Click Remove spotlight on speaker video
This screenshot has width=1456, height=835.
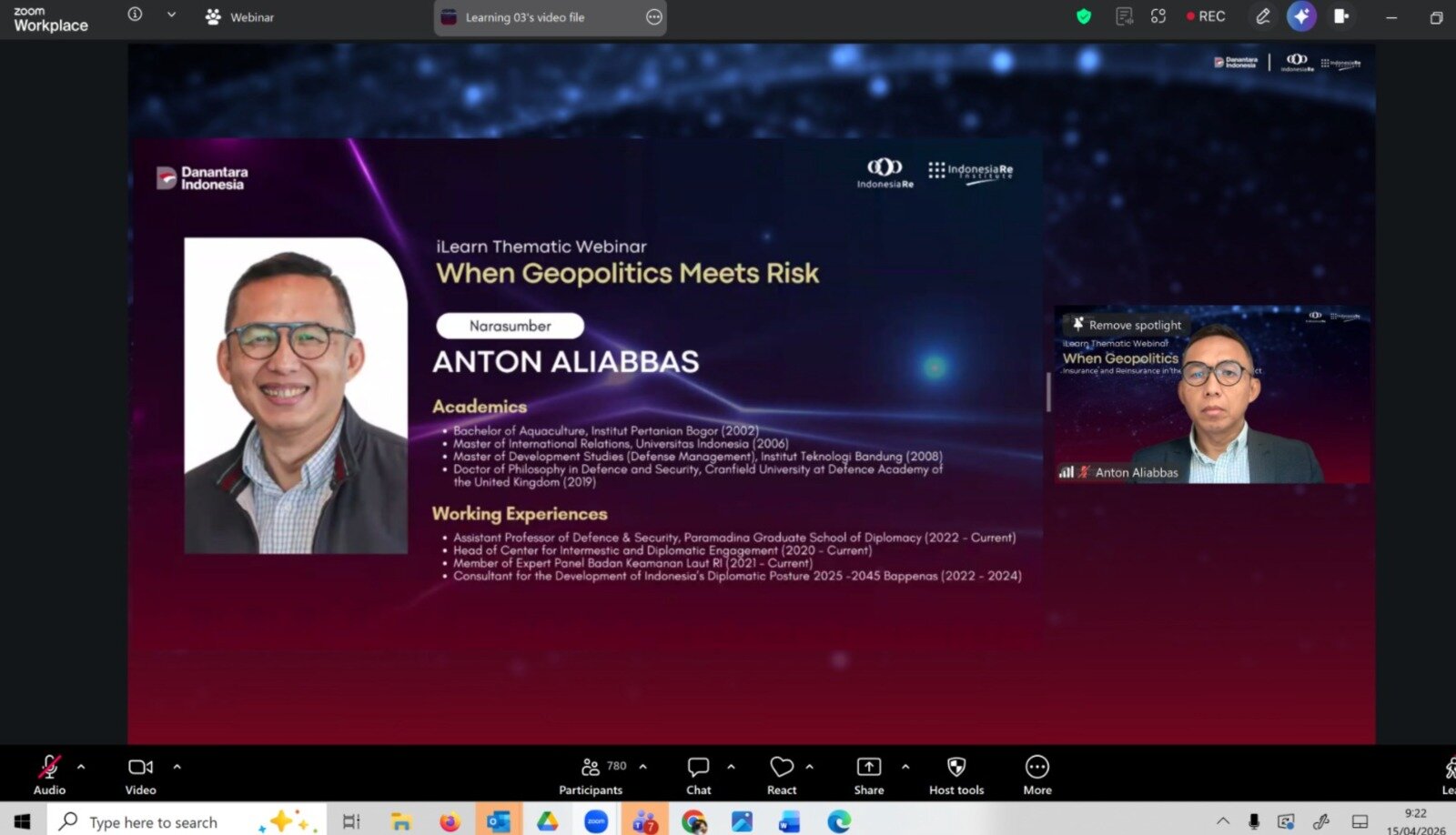click(1128, 325)
